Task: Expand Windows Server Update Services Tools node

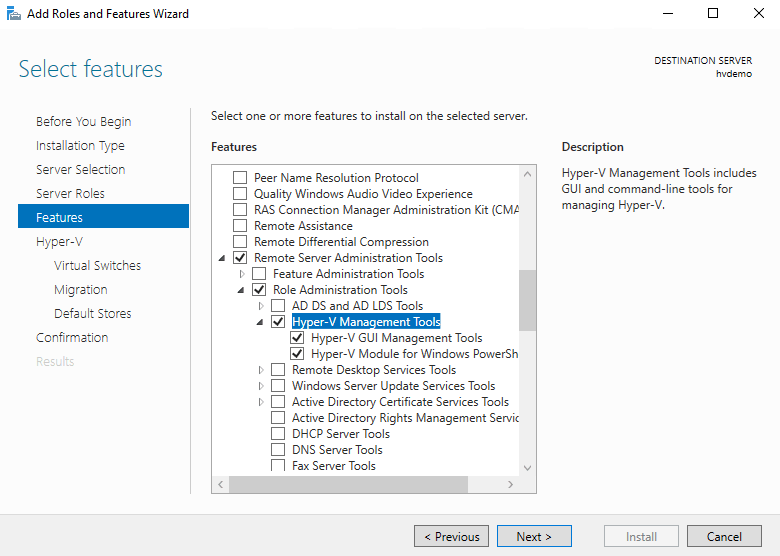Action: (261, 386)
